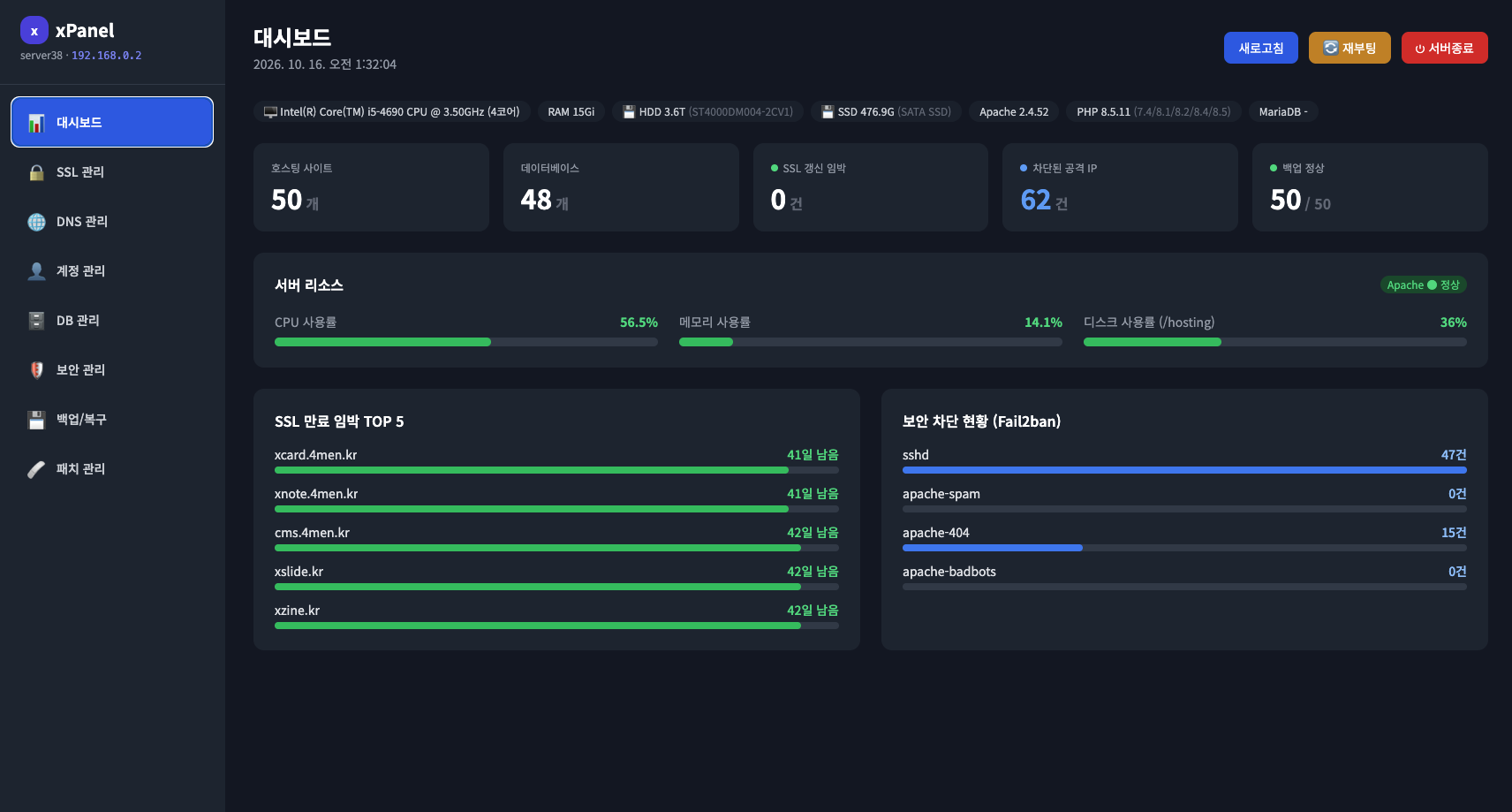Screen dimensions: 1512x812
Task: Click the apache-404 jail entry
Action: point(1184,539)
